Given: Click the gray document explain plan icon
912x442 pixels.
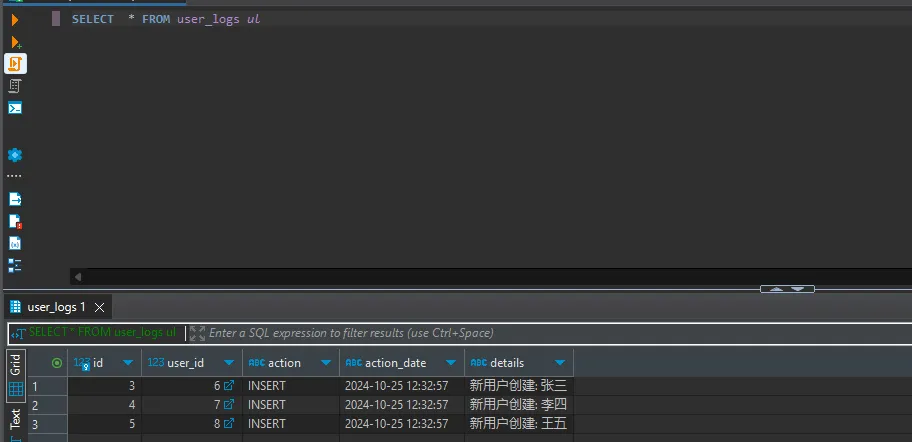Looking at the screenshot, I should [x=15, y=86].
